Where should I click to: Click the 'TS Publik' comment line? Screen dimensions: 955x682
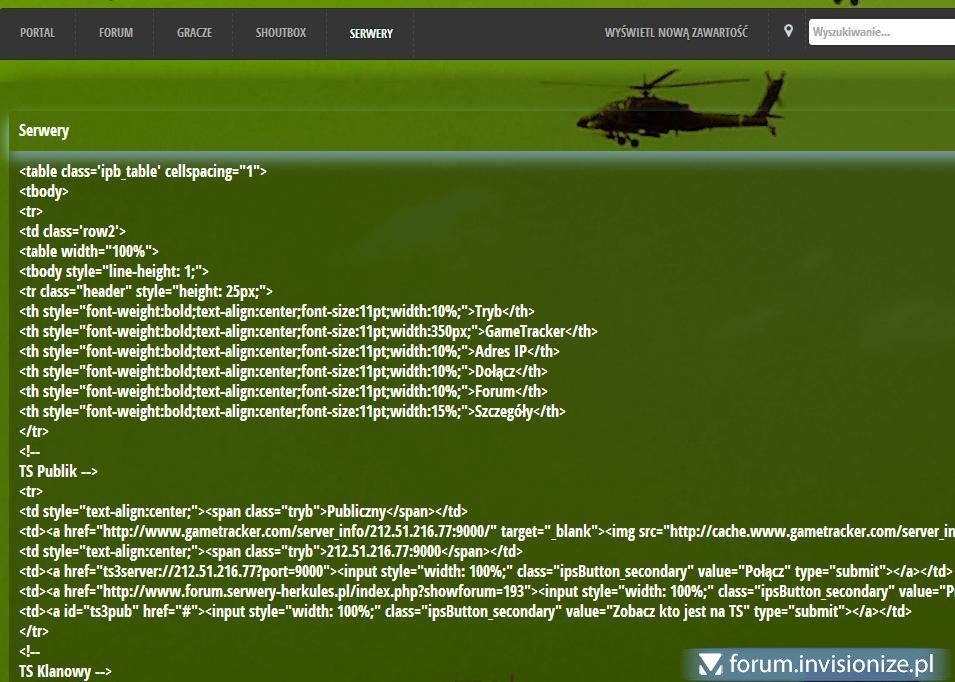58,471
